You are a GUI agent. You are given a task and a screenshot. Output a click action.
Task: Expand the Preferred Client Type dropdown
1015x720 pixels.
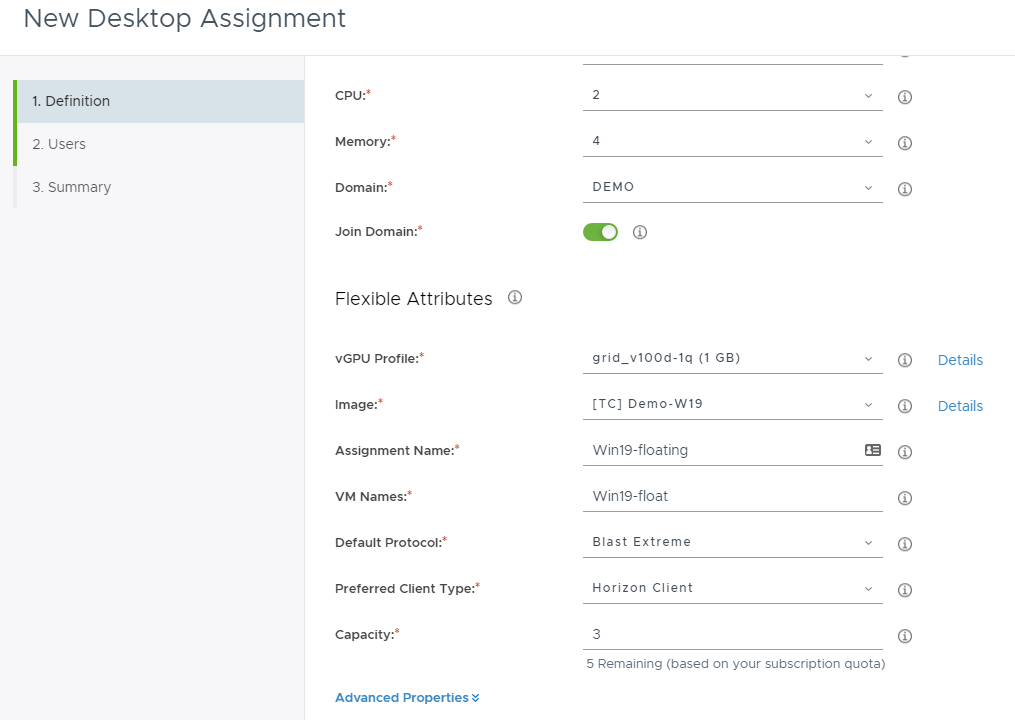[732, 588]
